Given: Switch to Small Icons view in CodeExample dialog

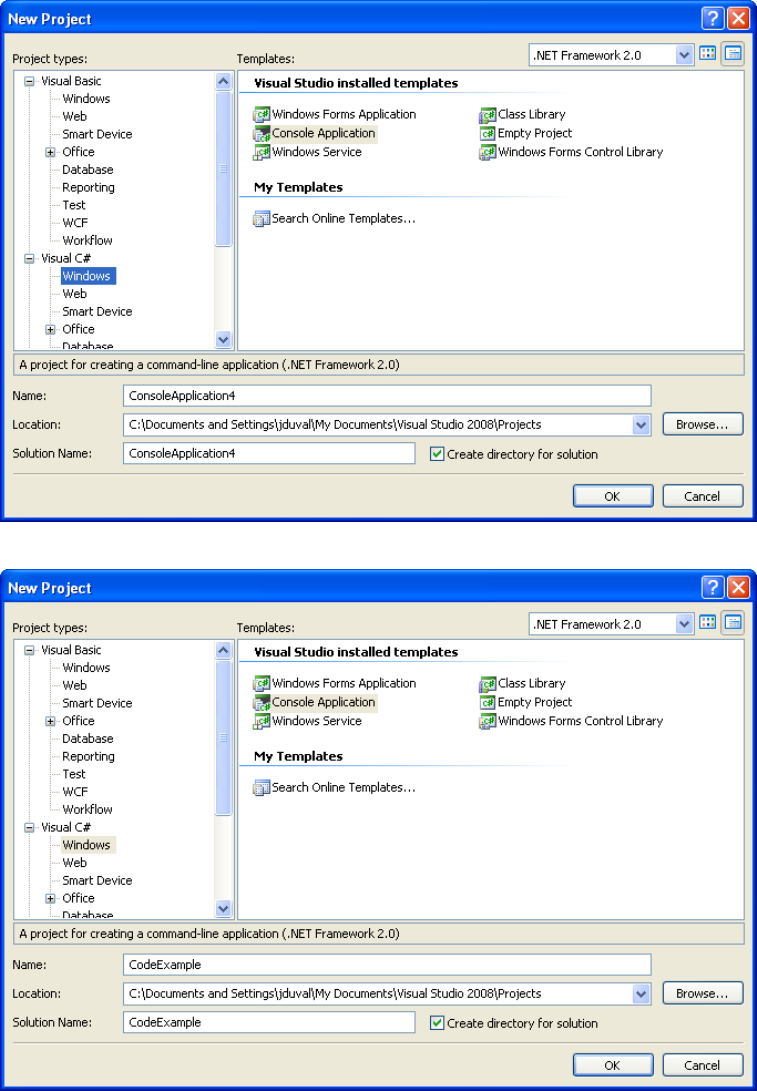Looking at the screenshot, I should (x=733, y=623).
